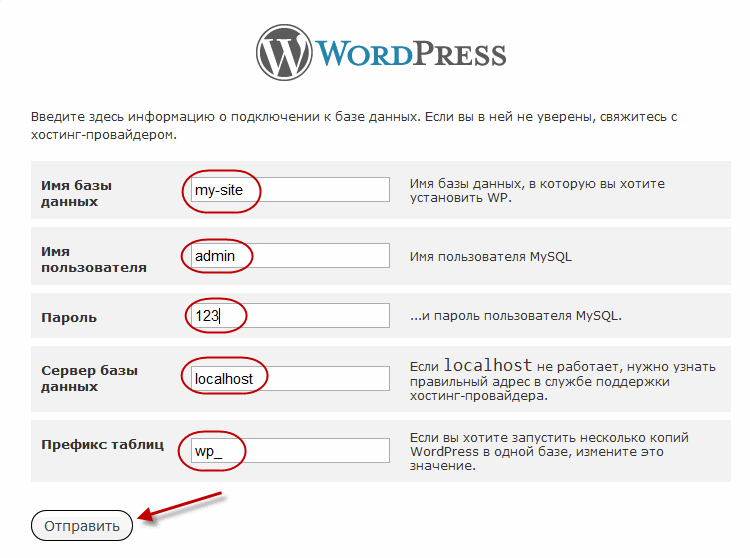Click the WordPress logo
The width and height of the screenshot is (750, 558).
tap(381, 53)
